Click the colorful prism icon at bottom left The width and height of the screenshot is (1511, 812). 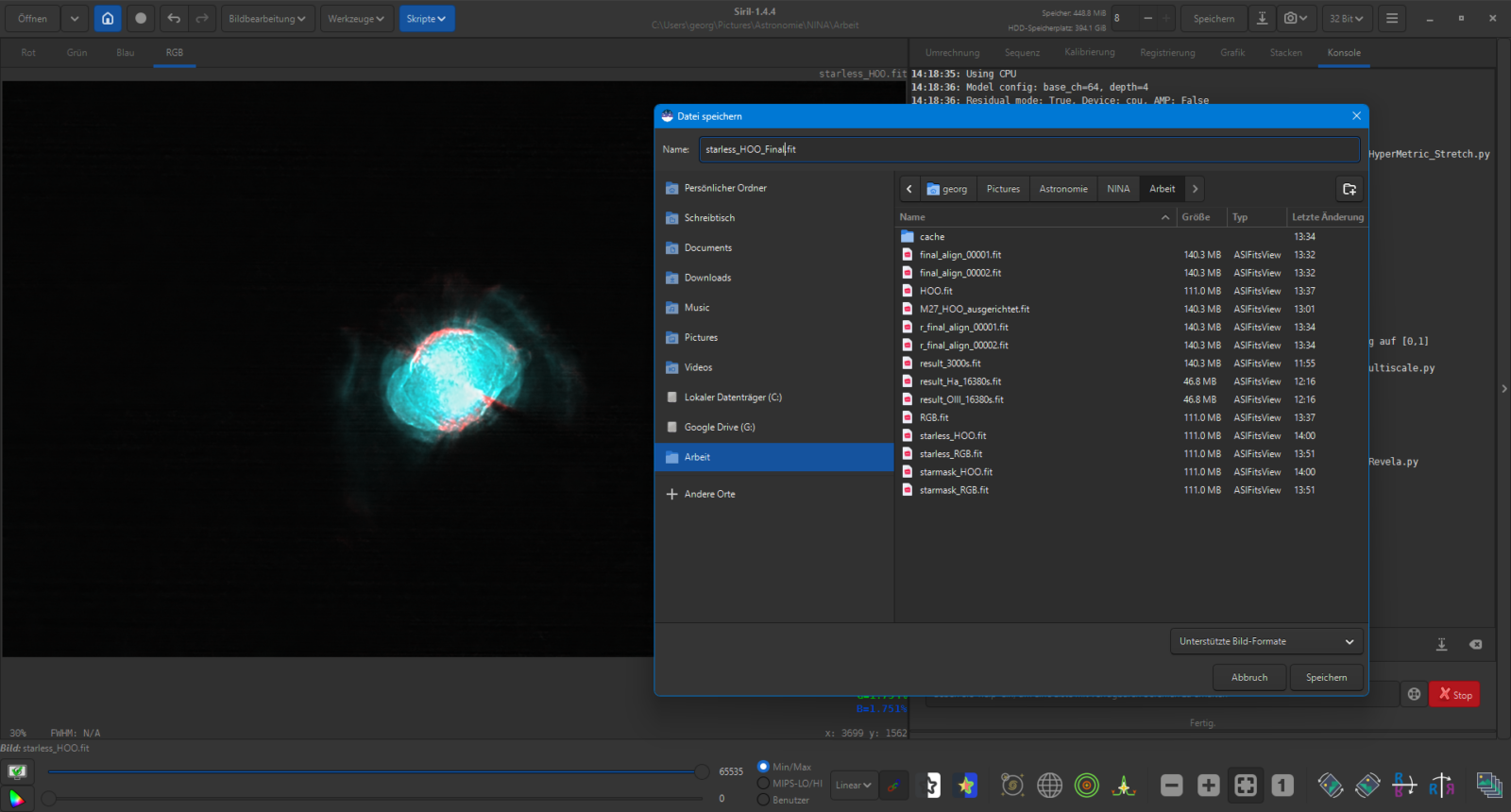click(17, 798)
